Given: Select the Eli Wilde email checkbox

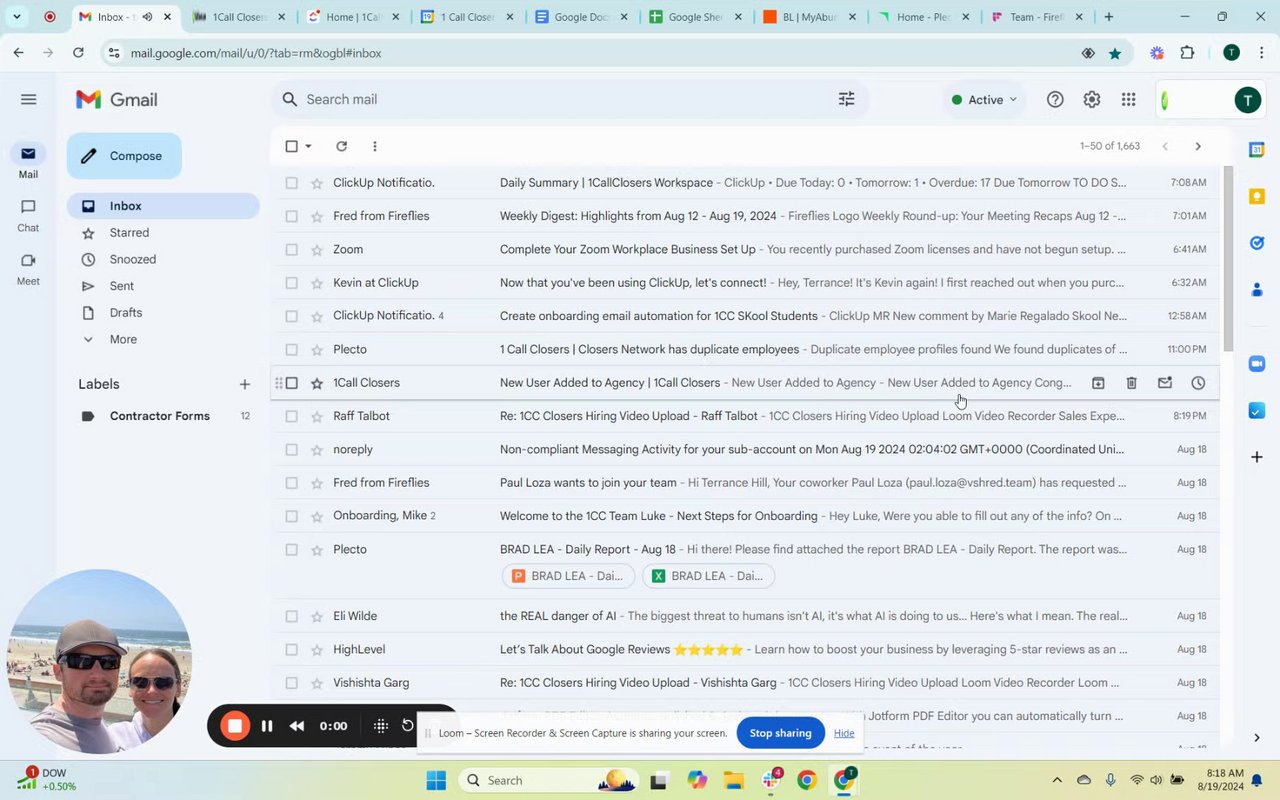Looking at the screenshot, I should tap(291, 616).
